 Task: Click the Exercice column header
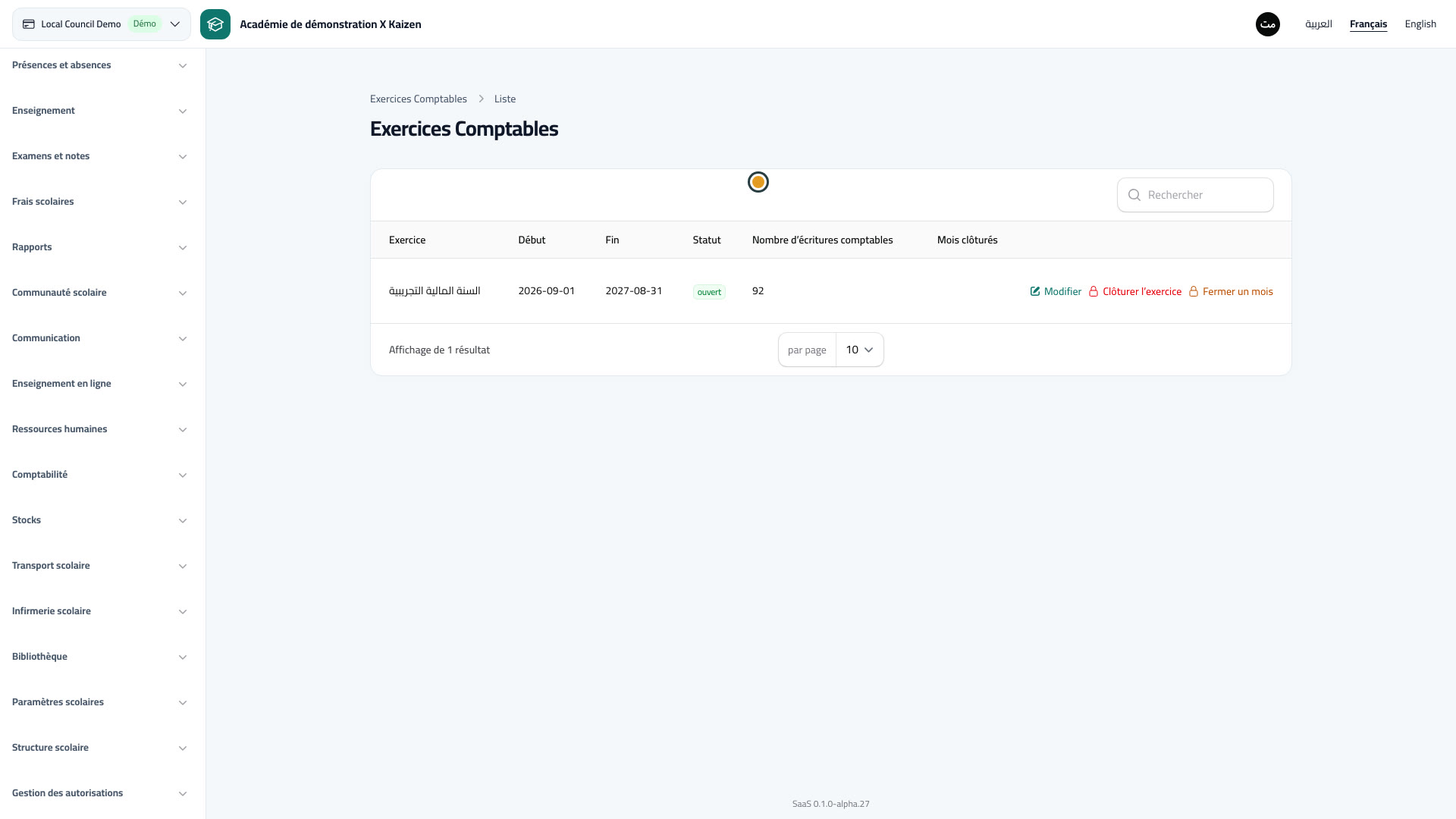407,240
